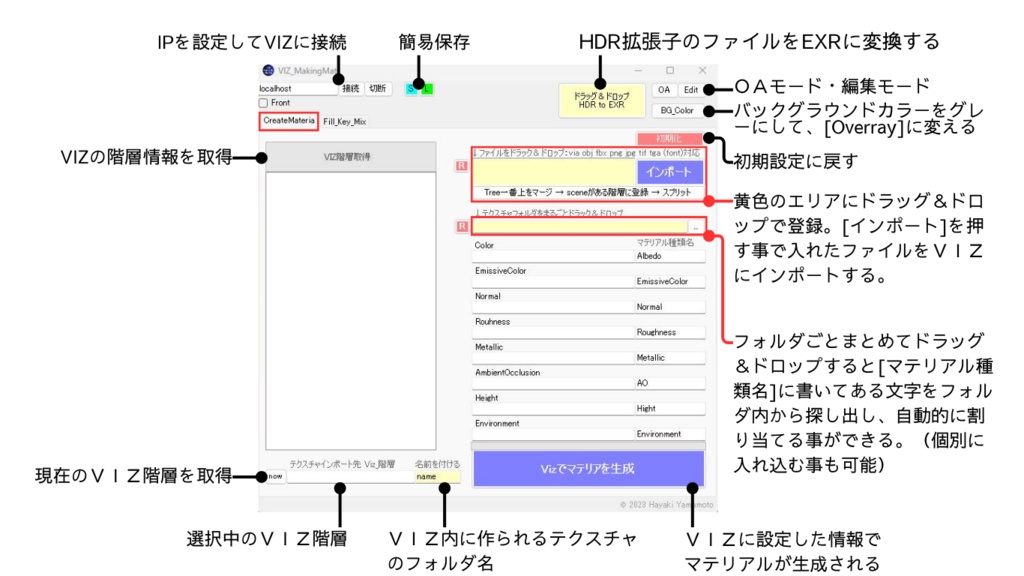The width and height of the screenshot is (1024, 576).
Task: Click the R reset icon beside the texture folder field
Action: (x=463, y=226)
